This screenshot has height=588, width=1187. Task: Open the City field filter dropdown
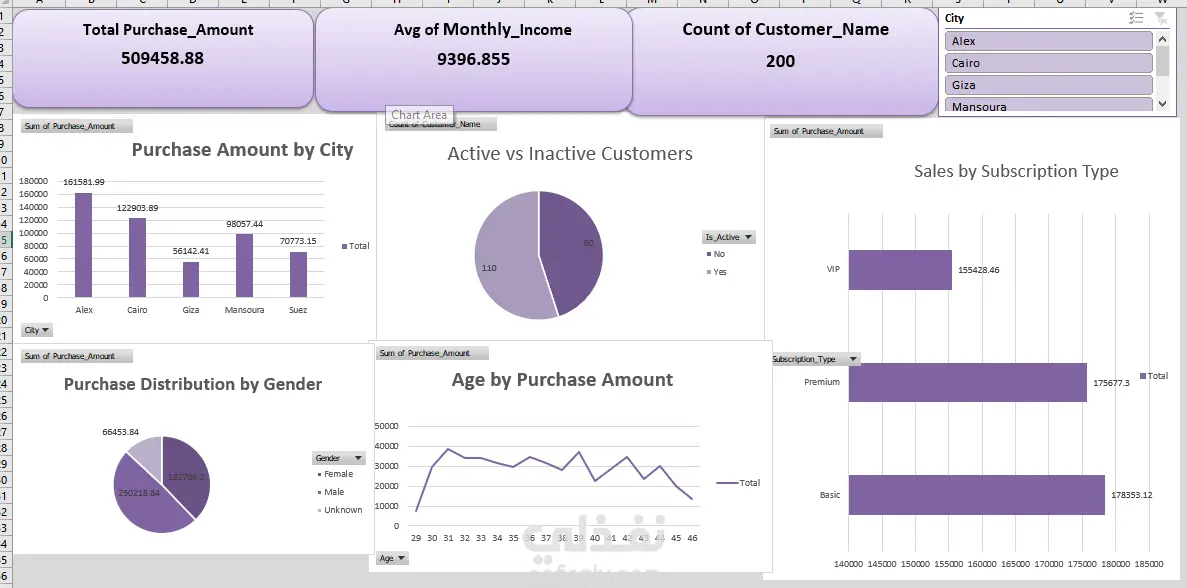(x=37, y=330)
